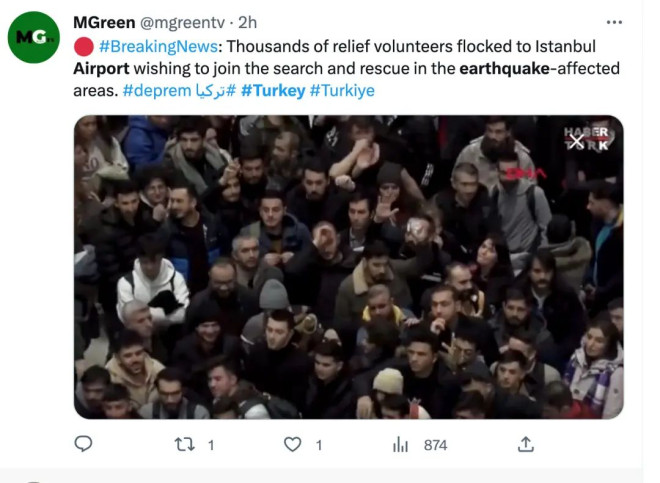The width and height of the screenshot is (660, 483).
Task: View the 874 views count
Action: tap(435, 445)
